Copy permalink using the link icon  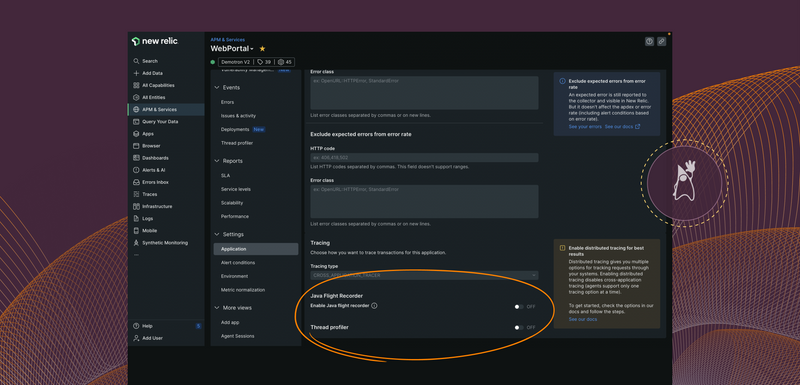pyautogui.click(x=661, y=42)
